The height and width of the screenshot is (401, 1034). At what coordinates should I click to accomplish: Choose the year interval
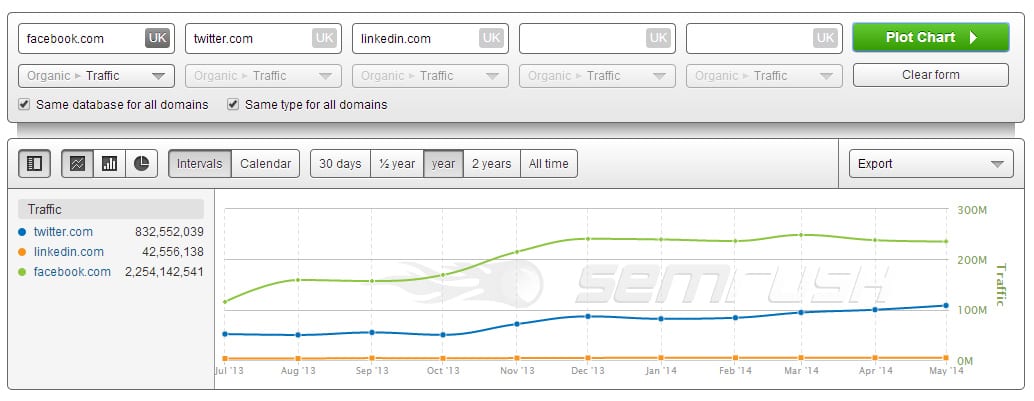(443, 164)
